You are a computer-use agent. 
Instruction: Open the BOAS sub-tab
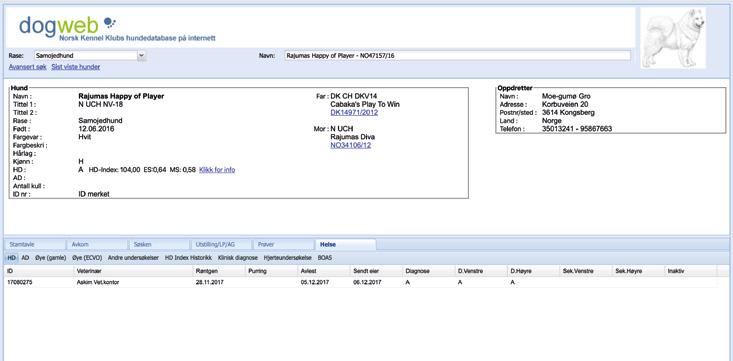pos(325,258)
